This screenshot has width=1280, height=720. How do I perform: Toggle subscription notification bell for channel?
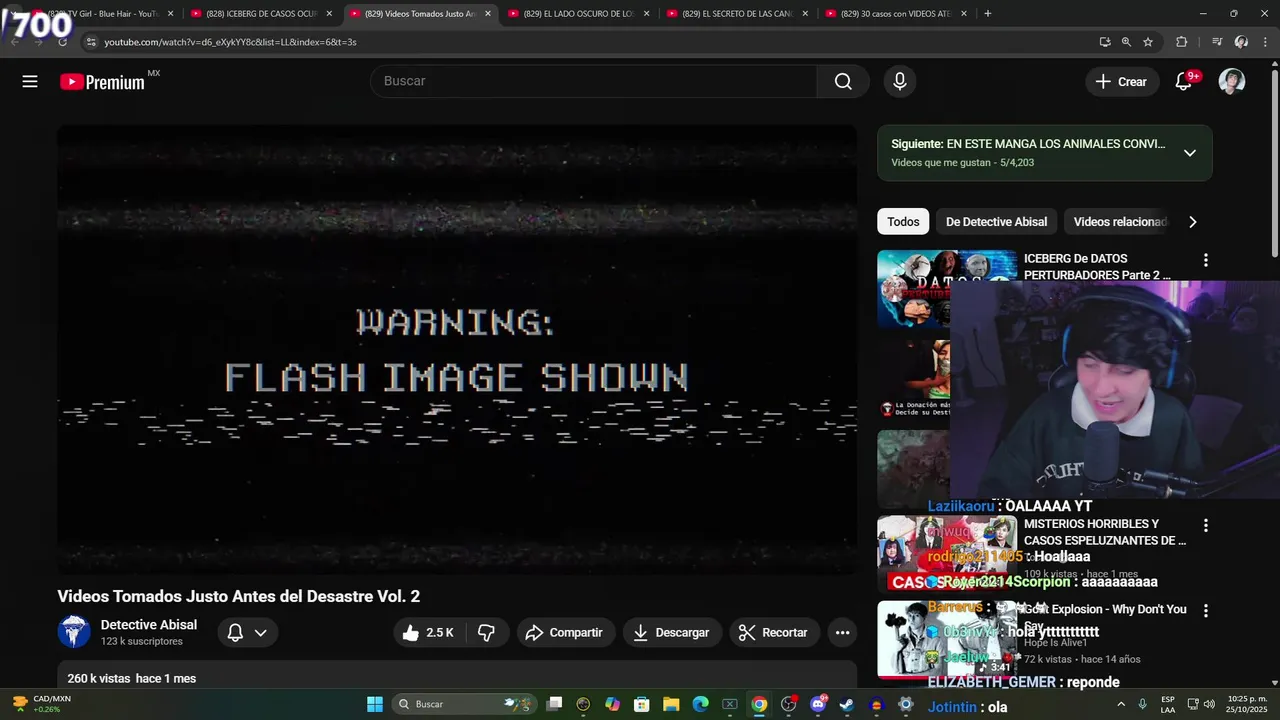click(x=247, y=632)
